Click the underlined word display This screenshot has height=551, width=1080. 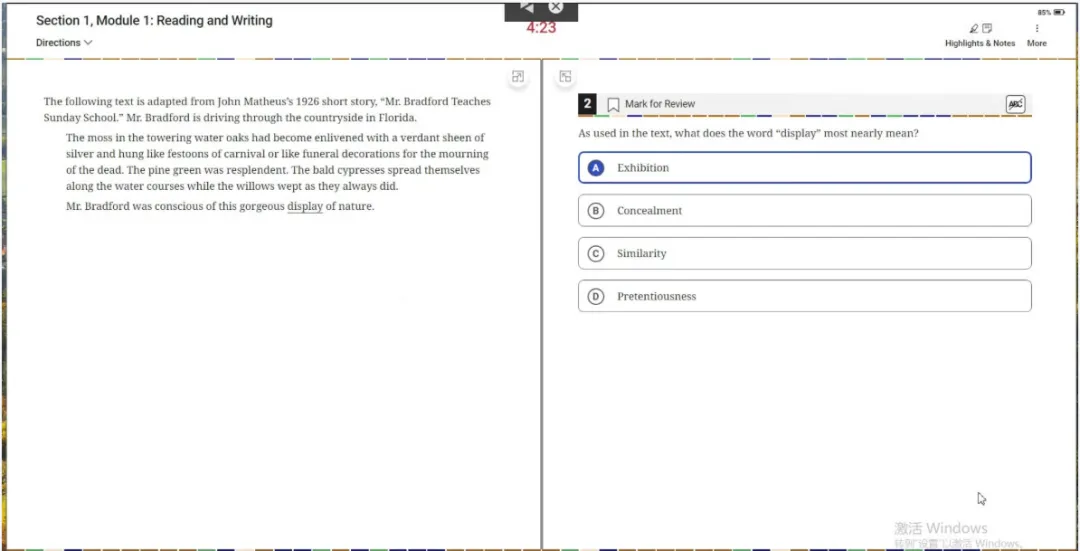[x=305, y=206]
